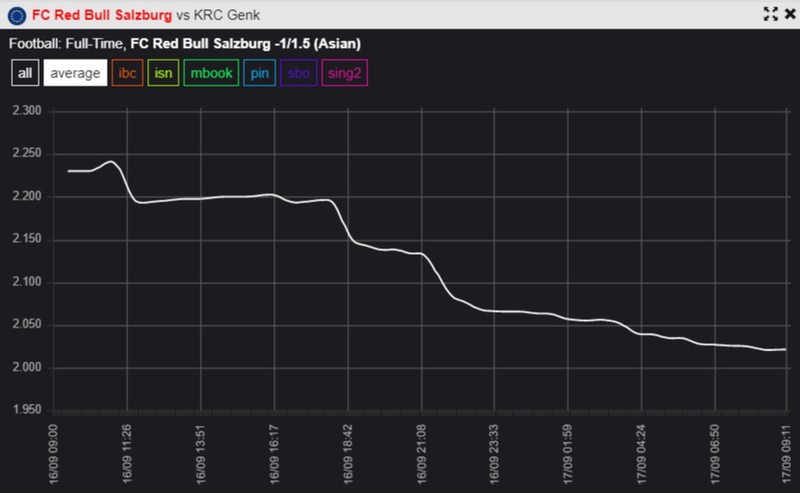Viewport: 800px width, 493px height.
Task: Click the 2.100 y-axis label
Action: click(x=27, y=281)
